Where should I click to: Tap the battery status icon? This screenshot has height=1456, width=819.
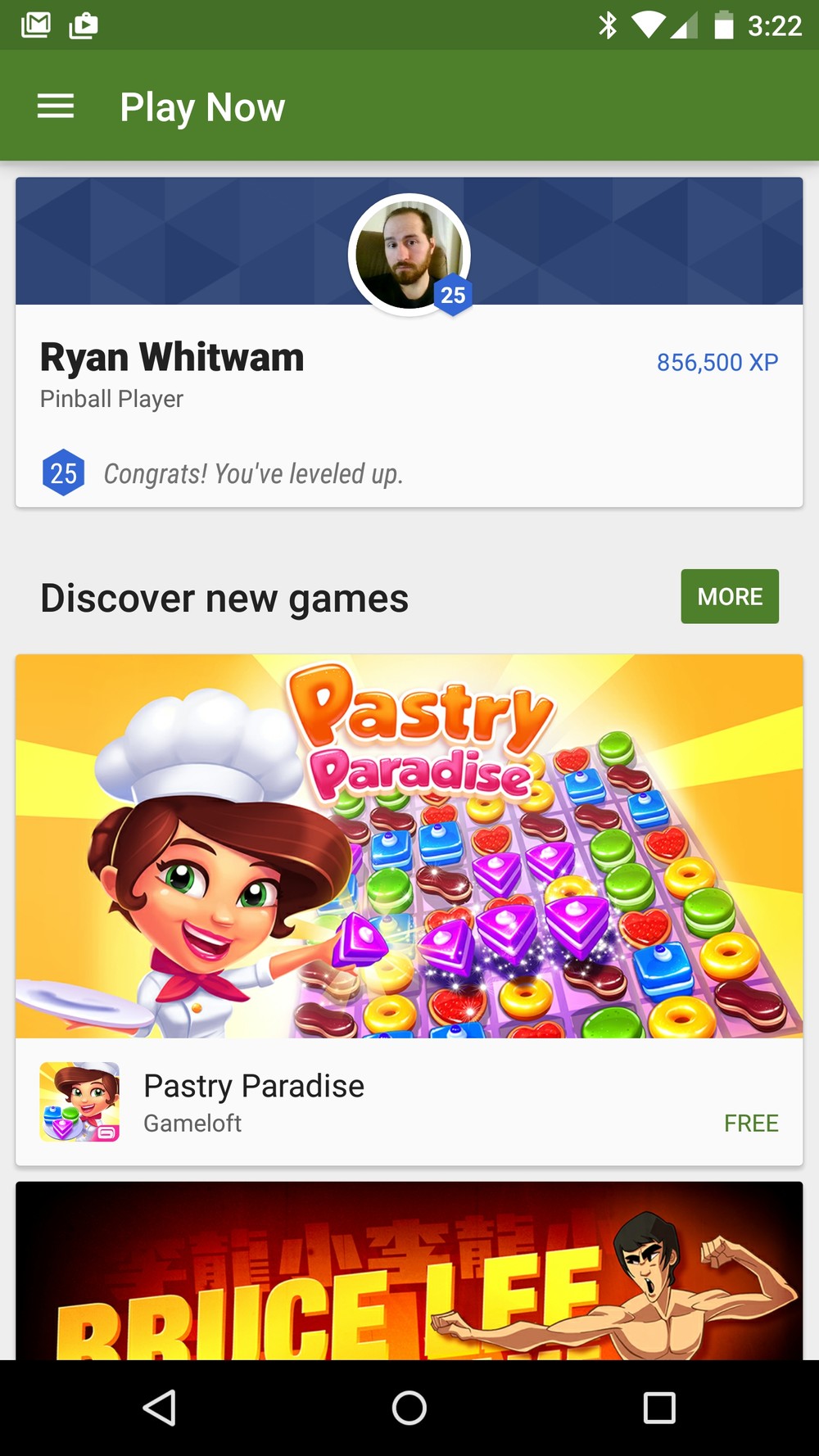pyautogui.click(x=723, y=25)
